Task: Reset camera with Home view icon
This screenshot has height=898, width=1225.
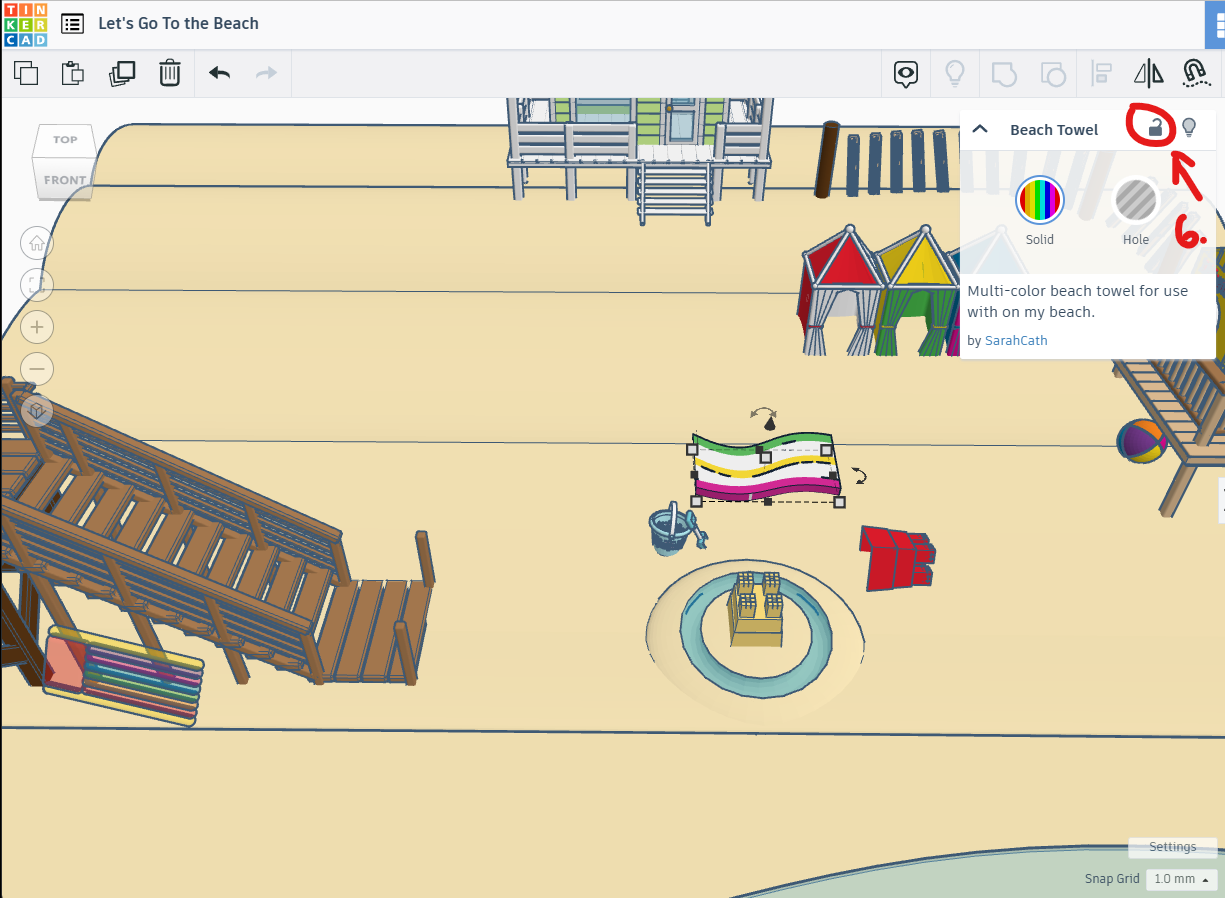Action: tap(36, 243)
